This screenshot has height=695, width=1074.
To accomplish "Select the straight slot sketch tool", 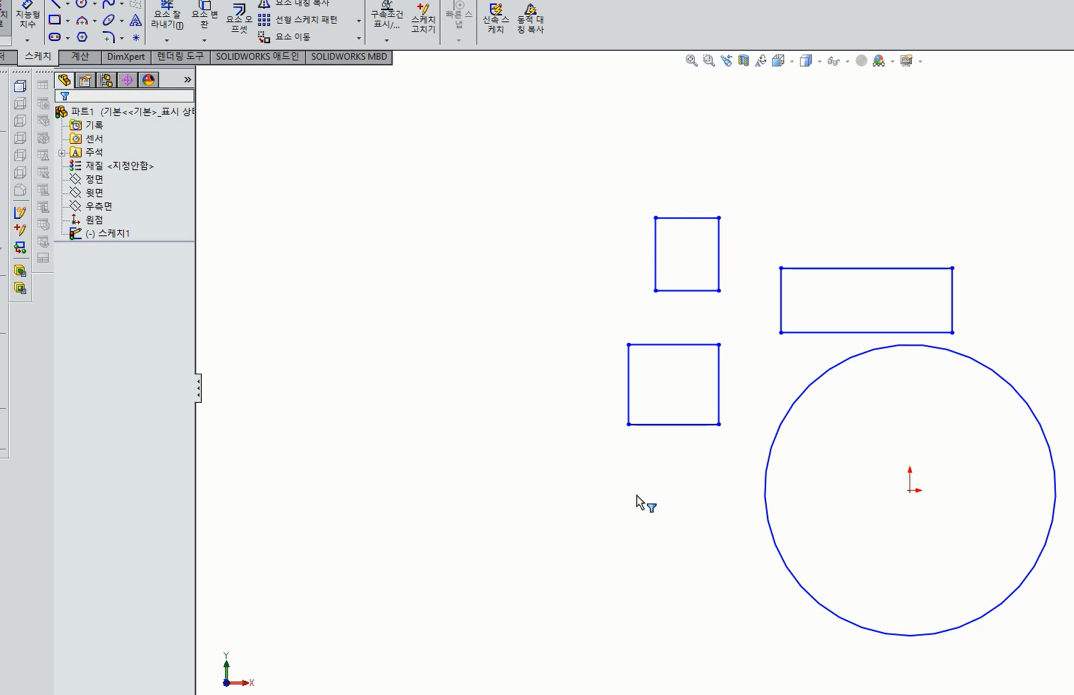I will tap(55, 37).
